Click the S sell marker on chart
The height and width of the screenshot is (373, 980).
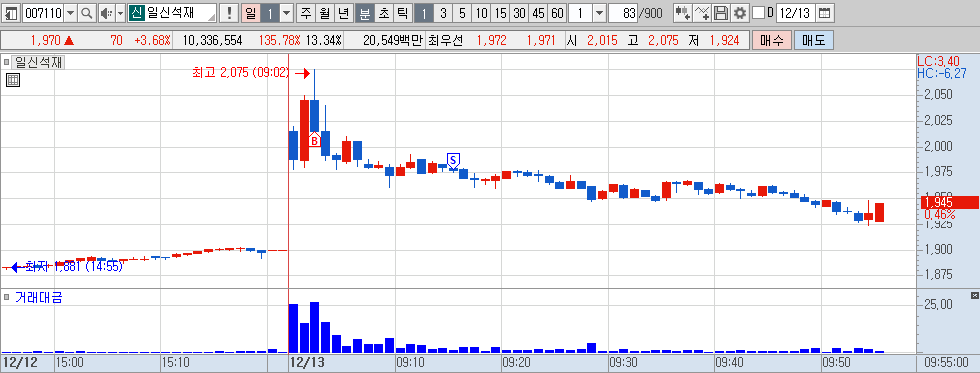pyautogui.click(x=453, y=160)
